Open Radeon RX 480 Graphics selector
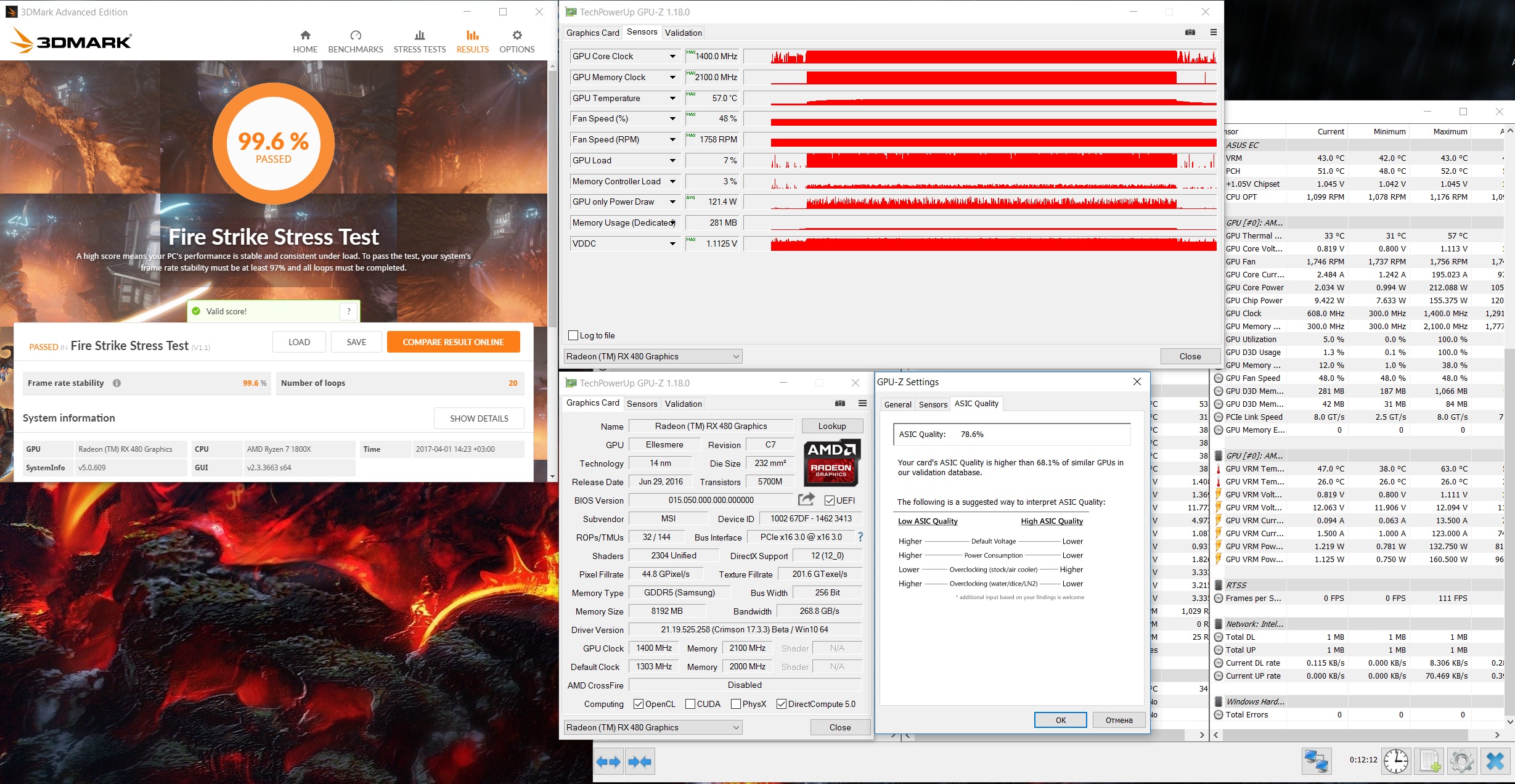The image size is (1515, 784). pos(653,356)
